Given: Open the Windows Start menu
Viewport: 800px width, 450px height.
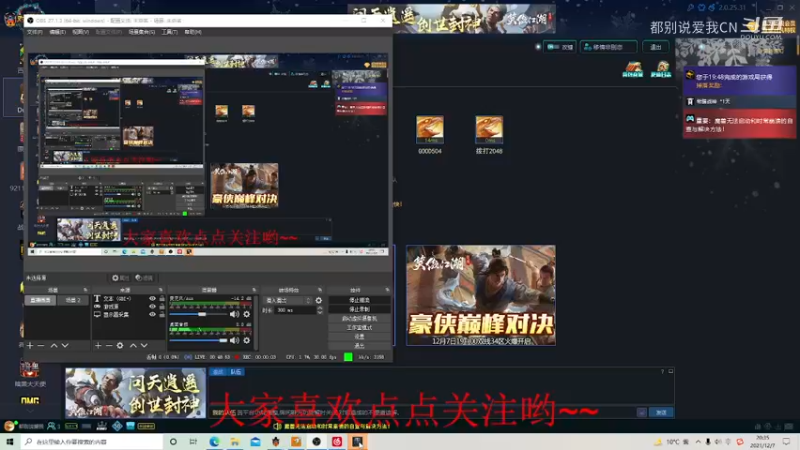Looking at the screenshot, I should point(10,441).
